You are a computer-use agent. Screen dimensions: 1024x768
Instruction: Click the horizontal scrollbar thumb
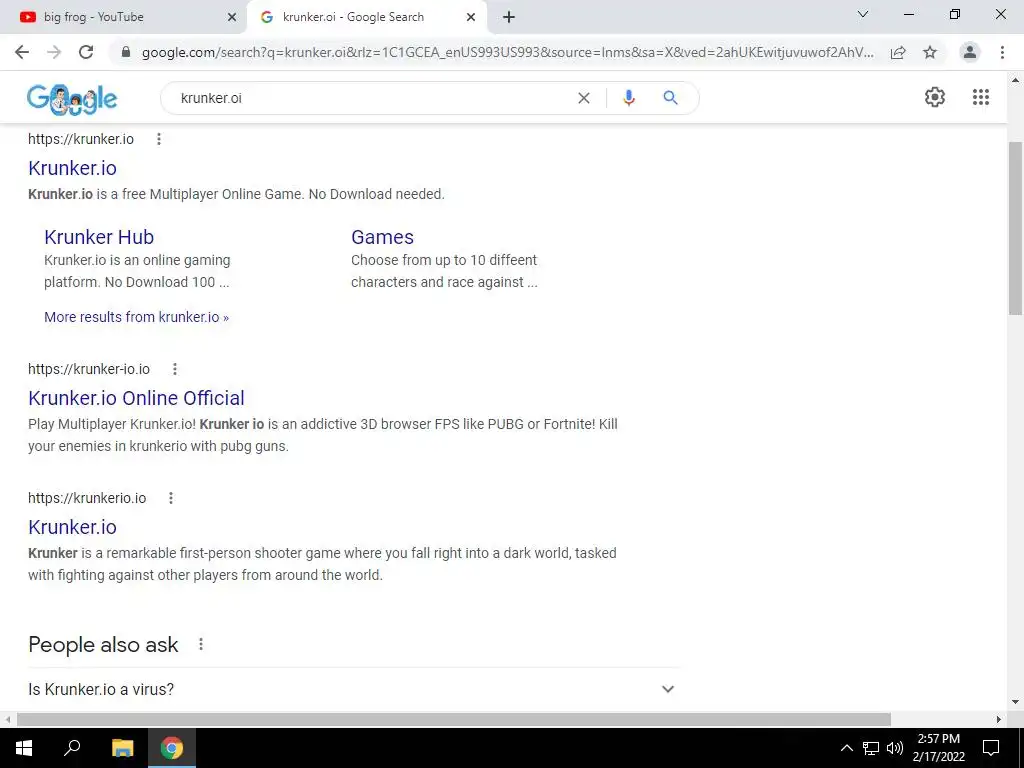[x=454, y=720]
